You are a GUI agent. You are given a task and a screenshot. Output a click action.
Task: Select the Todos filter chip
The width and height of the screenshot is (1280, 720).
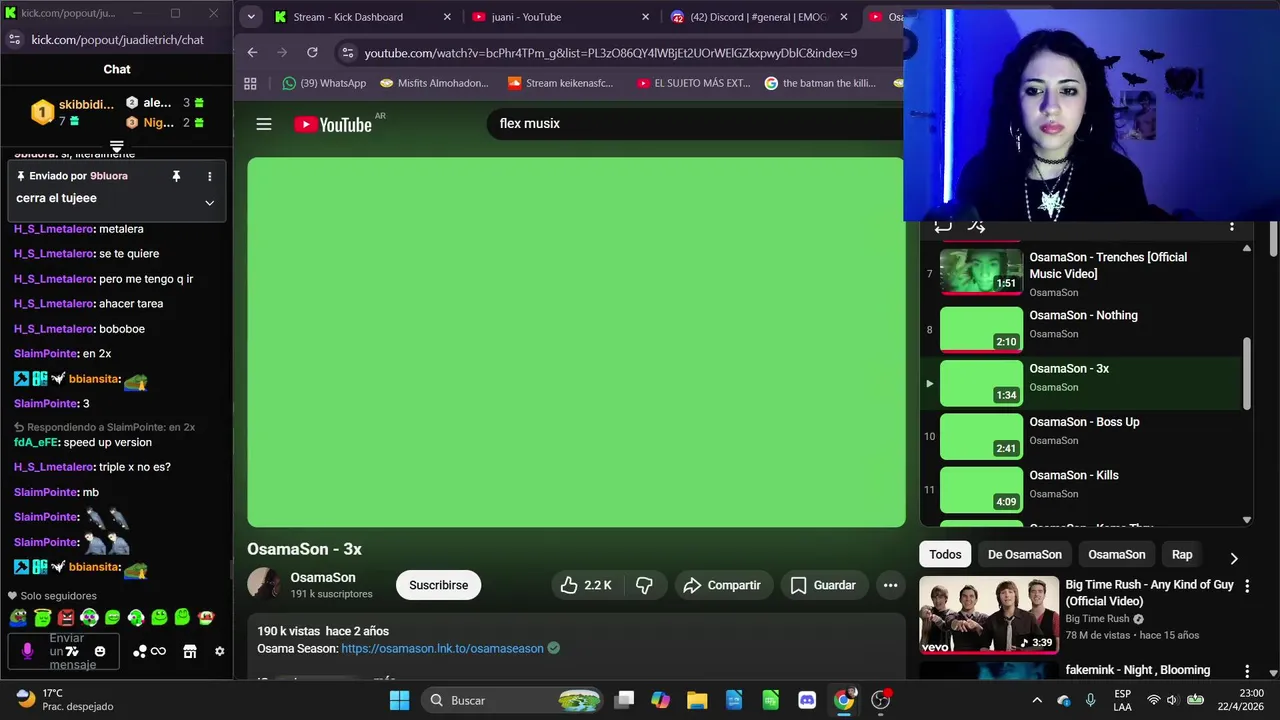pos(945,554)
